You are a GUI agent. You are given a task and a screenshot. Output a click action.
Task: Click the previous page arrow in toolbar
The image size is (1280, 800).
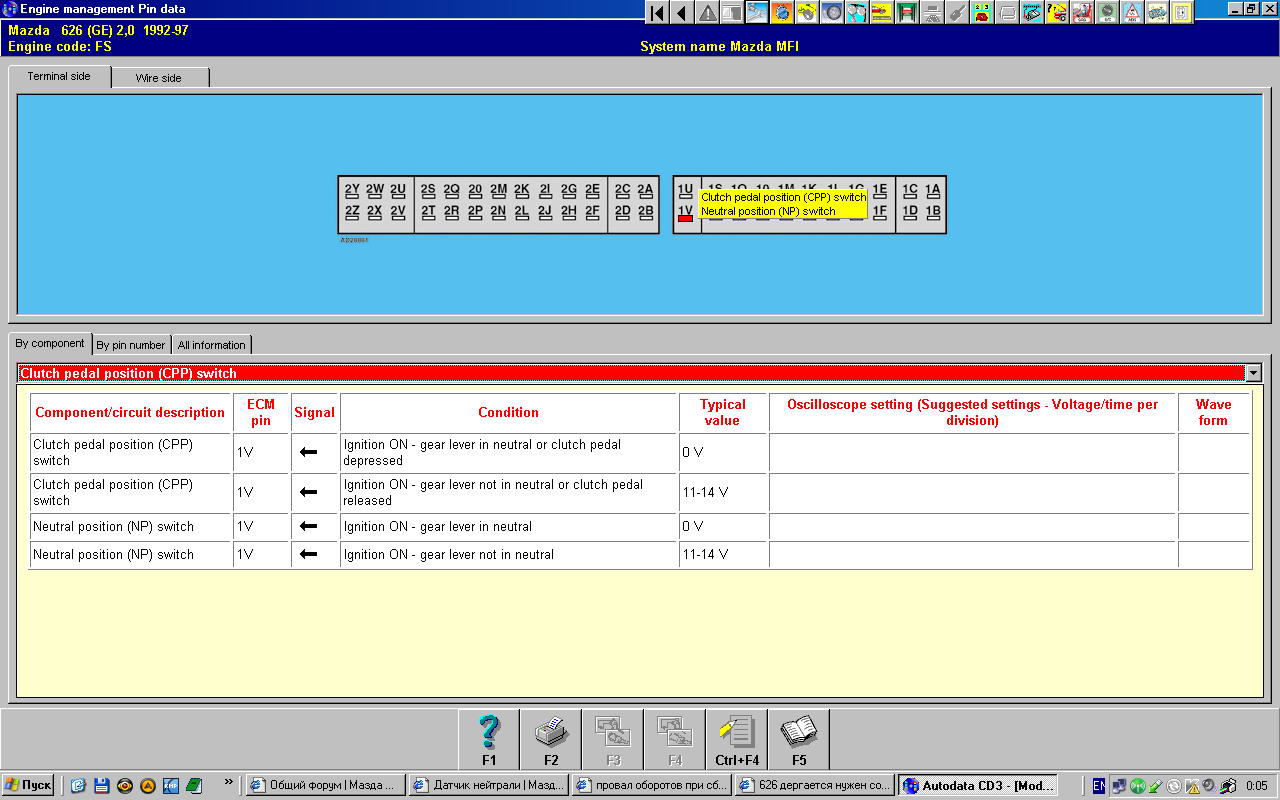(x=682, y=13)
